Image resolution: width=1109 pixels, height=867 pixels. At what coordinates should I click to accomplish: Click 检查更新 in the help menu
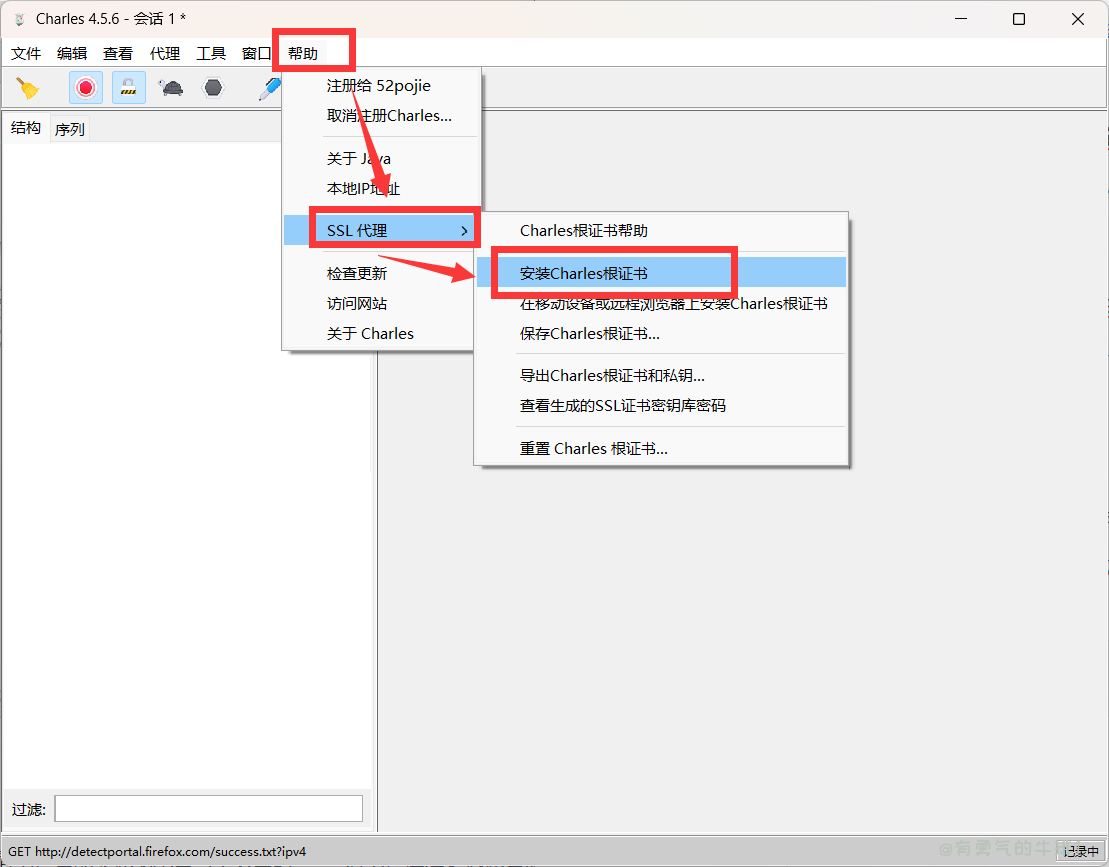pyautogui.click(x=357, y=273)
